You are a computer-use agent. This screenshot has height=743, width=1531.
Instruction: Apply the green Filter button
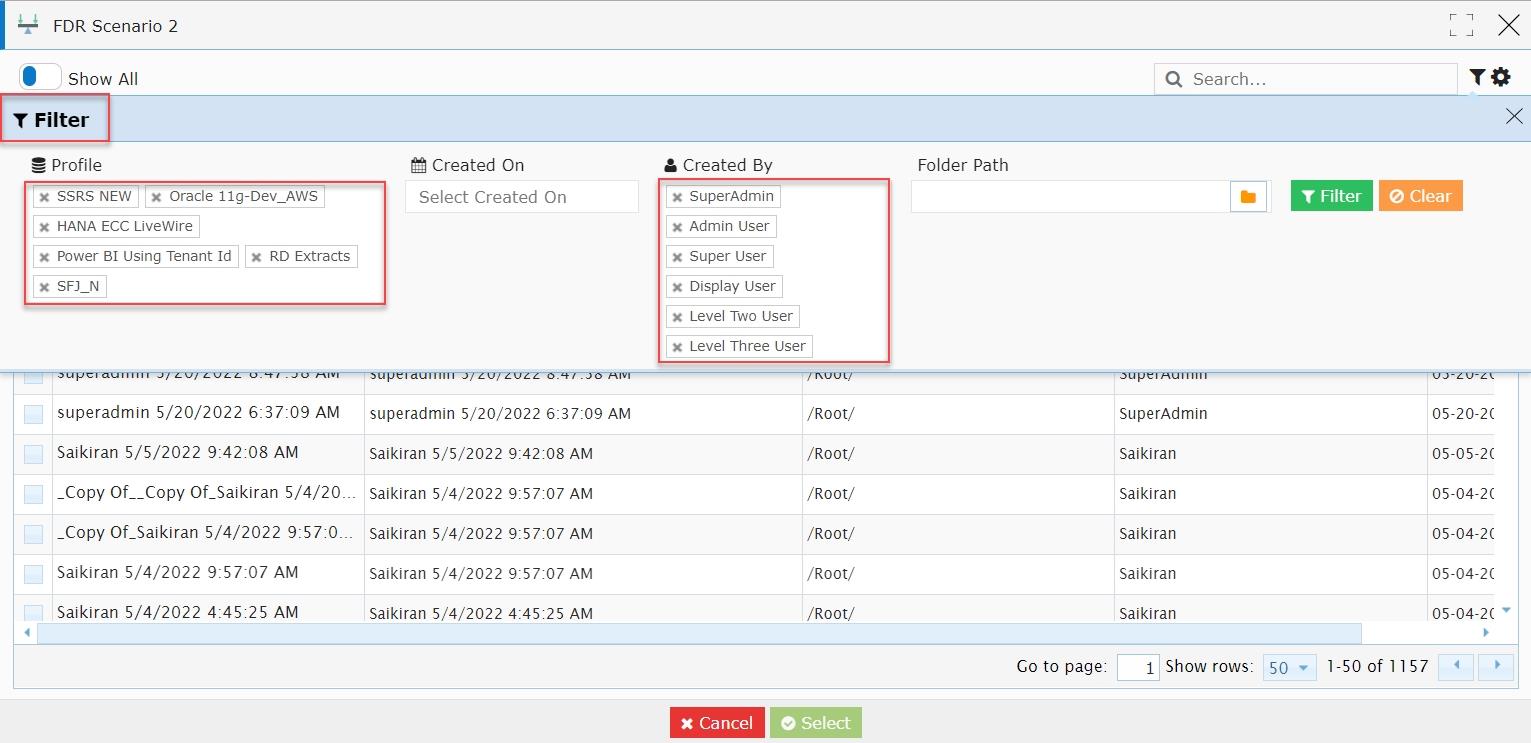coord(1331,196)
